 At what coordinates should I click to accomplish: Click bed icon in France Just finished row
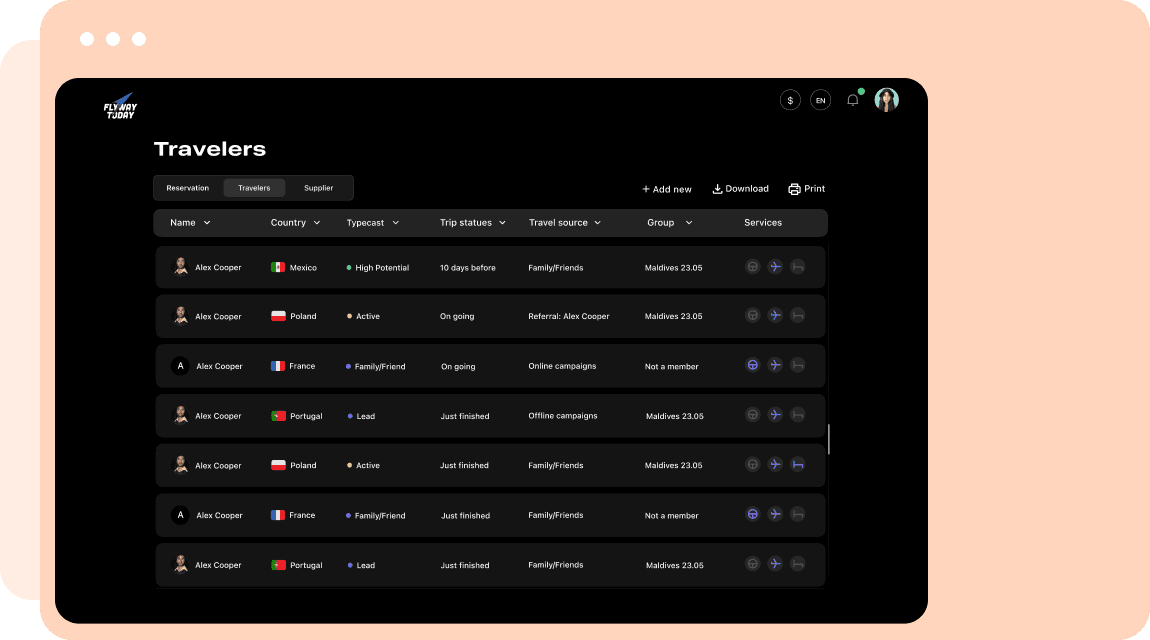pyautogui.click(x=798, y=514)
